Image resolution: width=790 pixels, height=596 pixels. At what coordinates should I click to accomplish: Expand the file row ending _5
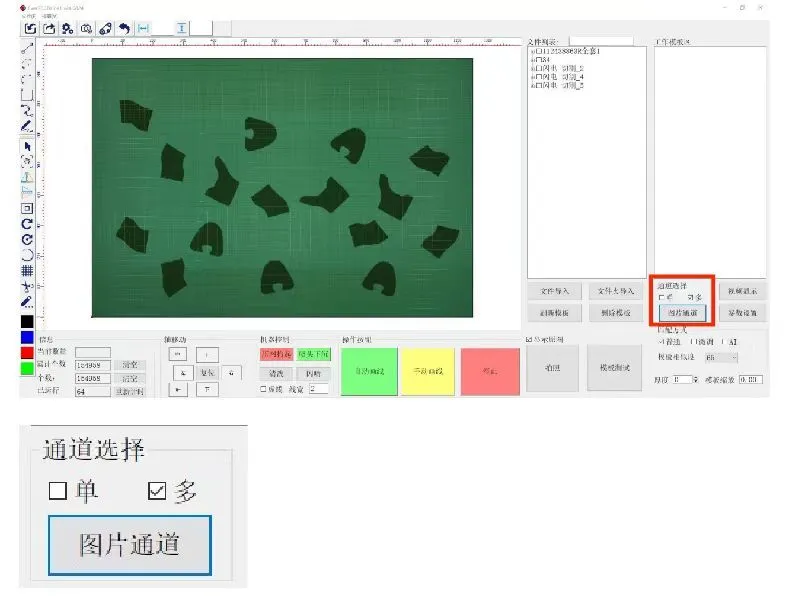(533, 86)
